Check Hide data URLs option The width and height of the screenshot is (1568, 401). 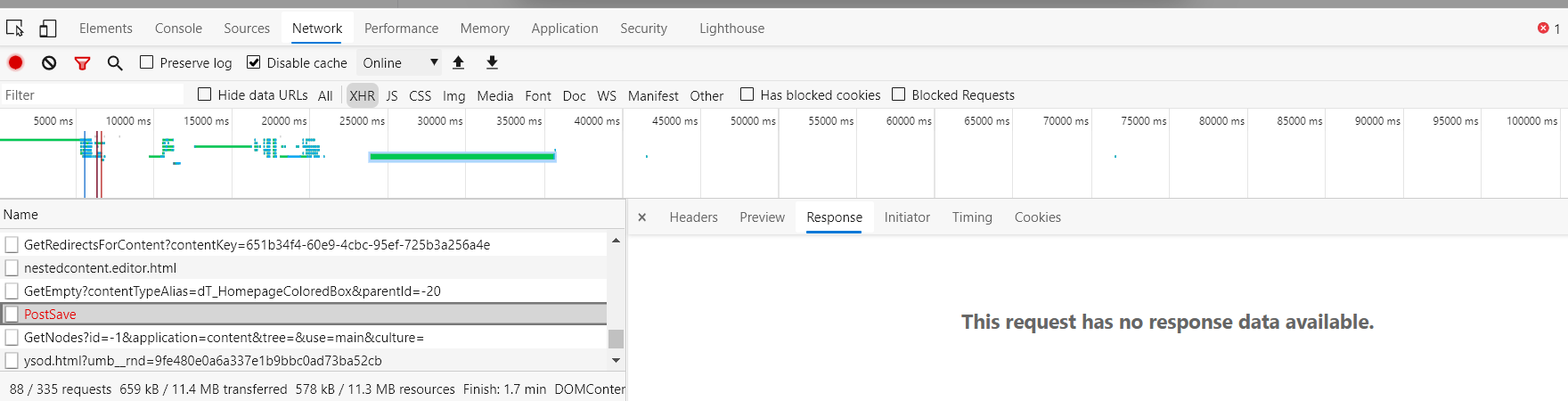[205, 94]
